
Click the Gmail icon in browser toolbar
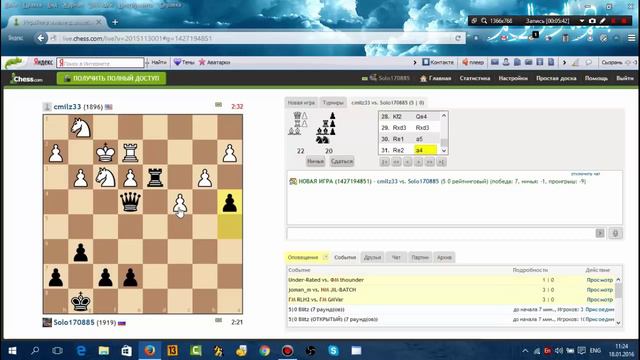click(504, 38)
